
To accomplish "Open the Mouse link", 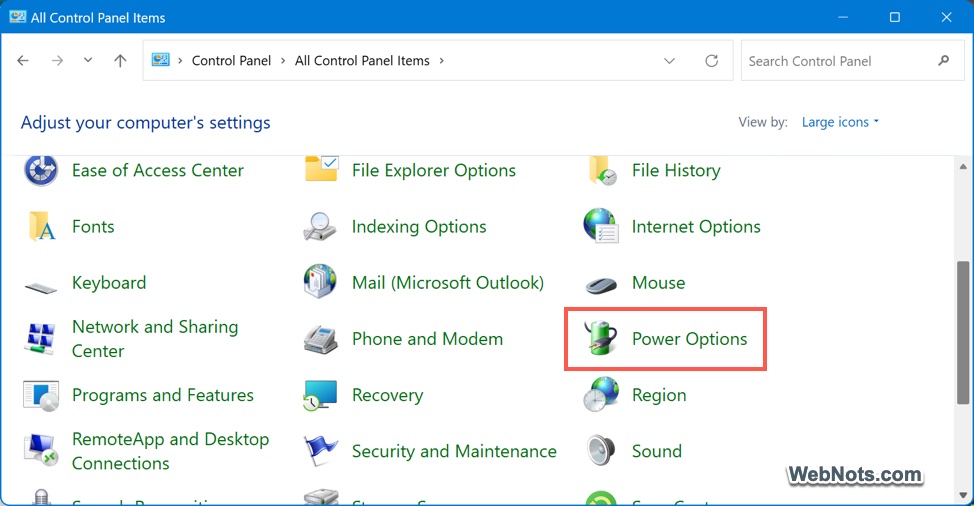I will tap(658, 282).
